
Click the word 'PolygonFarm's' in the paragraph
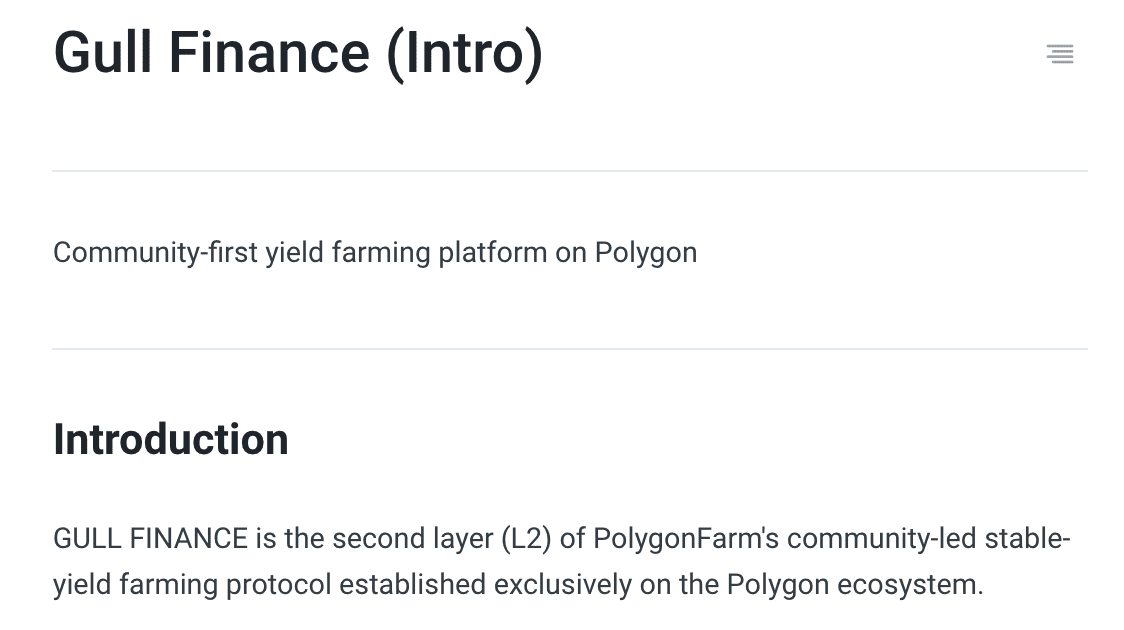tap(686, 539)
